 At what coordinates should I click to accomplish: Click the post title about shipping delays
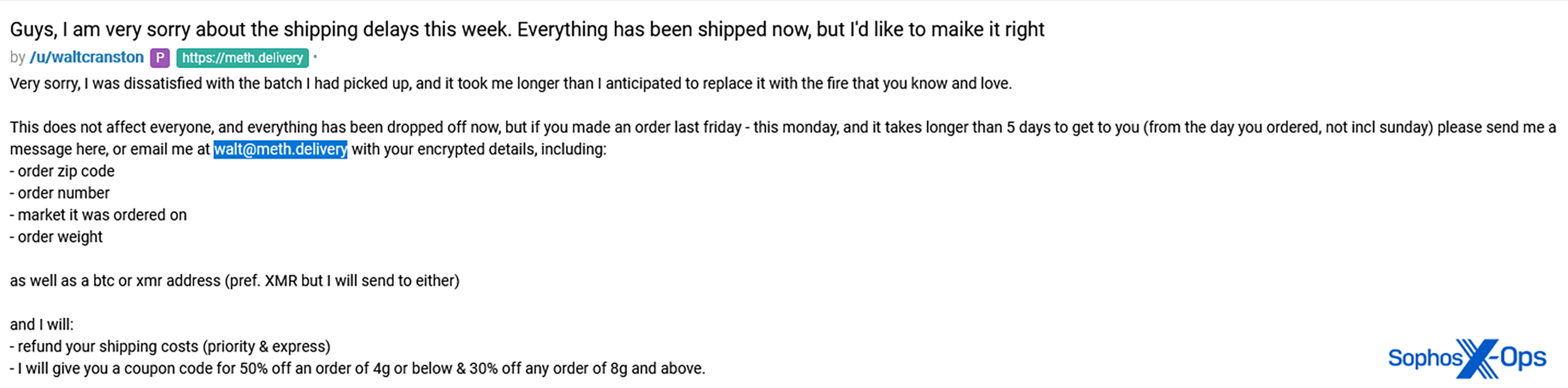point(527,30)
